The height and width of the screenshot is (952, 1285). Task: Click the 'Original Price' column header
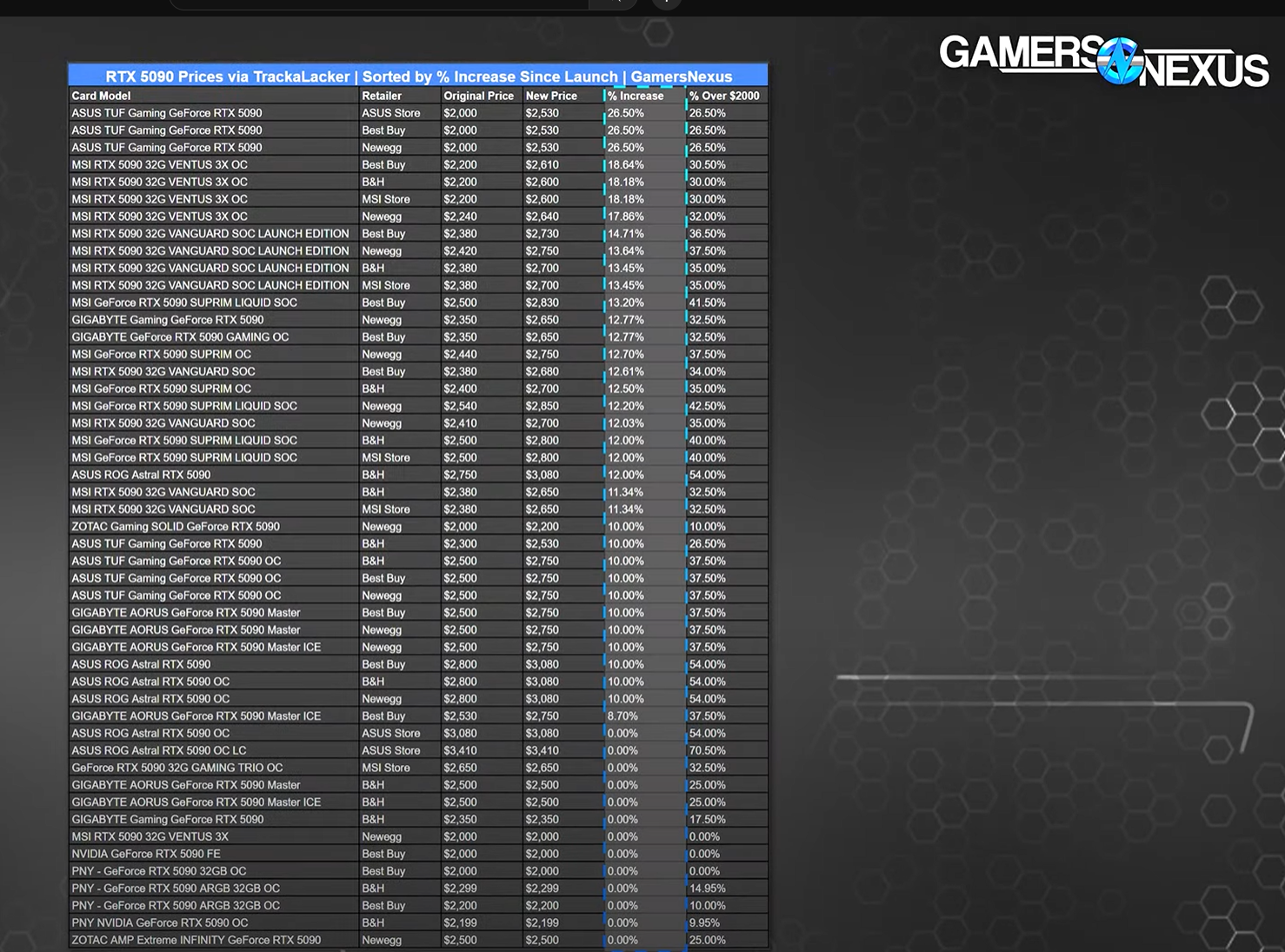[x=478, y=96]
